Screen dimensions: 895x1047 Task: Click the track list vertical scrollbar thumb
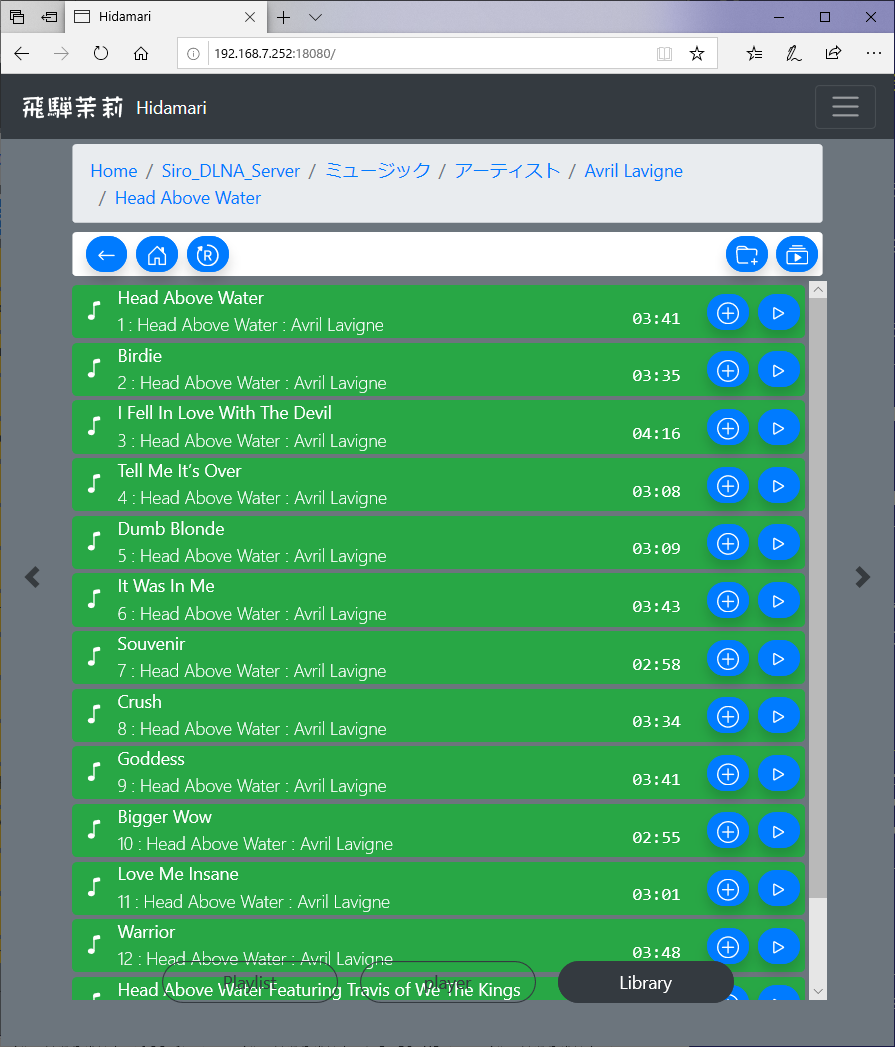click(818, 598)
